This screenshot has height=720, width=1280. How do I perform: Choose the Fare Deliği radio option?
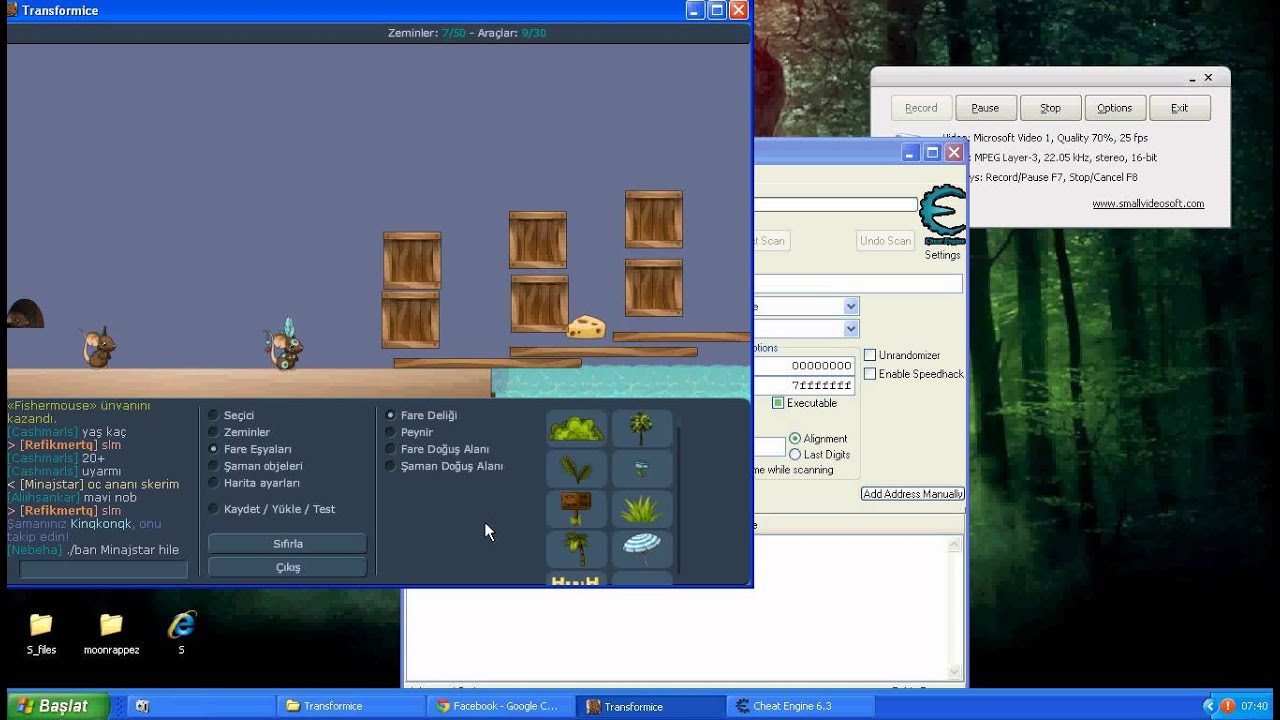(x=390, y=415)
